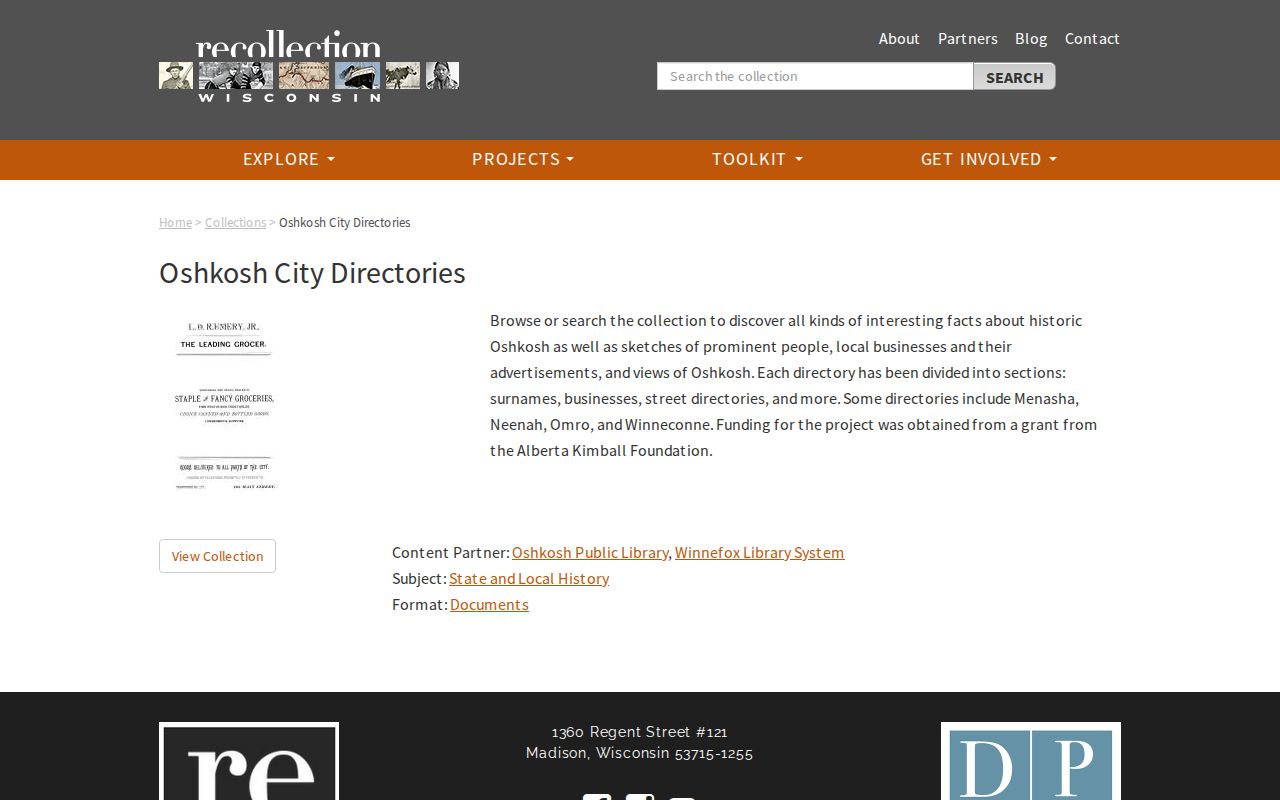Click the 'Subject:' label
This screenshot has width=1280, height=800.
(x=419, y=578)
